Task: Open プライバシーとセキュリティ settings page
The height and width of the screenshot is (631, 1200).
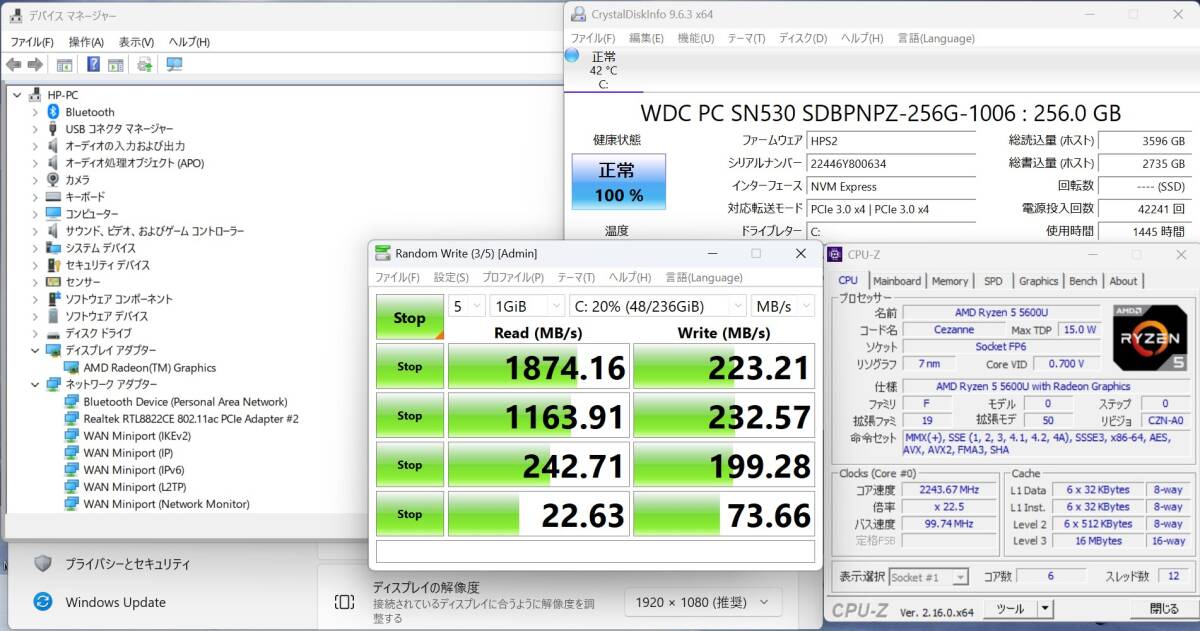Action: coord(128,564)
